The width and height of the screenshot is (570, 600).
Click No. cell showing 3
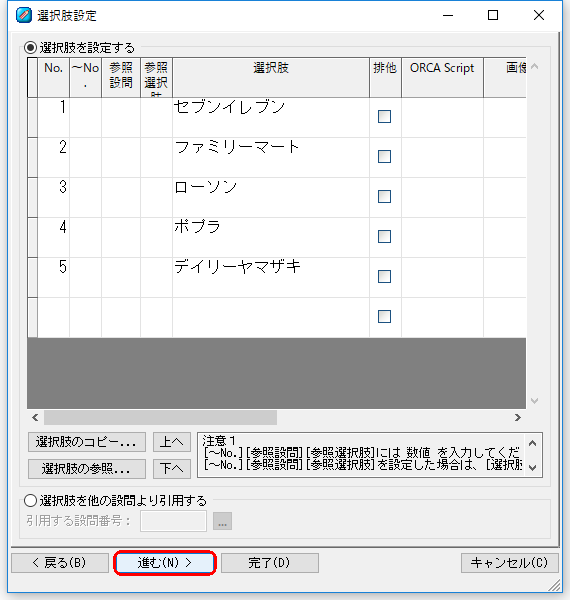point(53,197)
